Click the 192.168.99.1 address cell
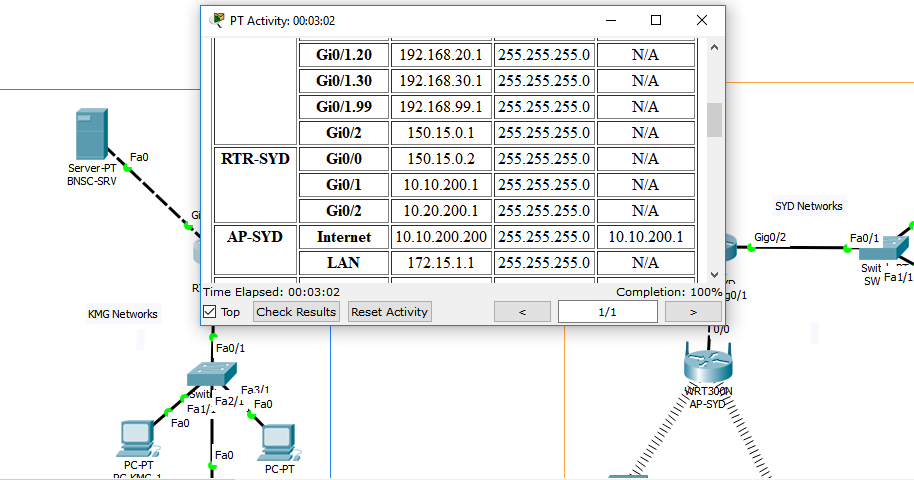Screen dimensions: 914x480 441,107
